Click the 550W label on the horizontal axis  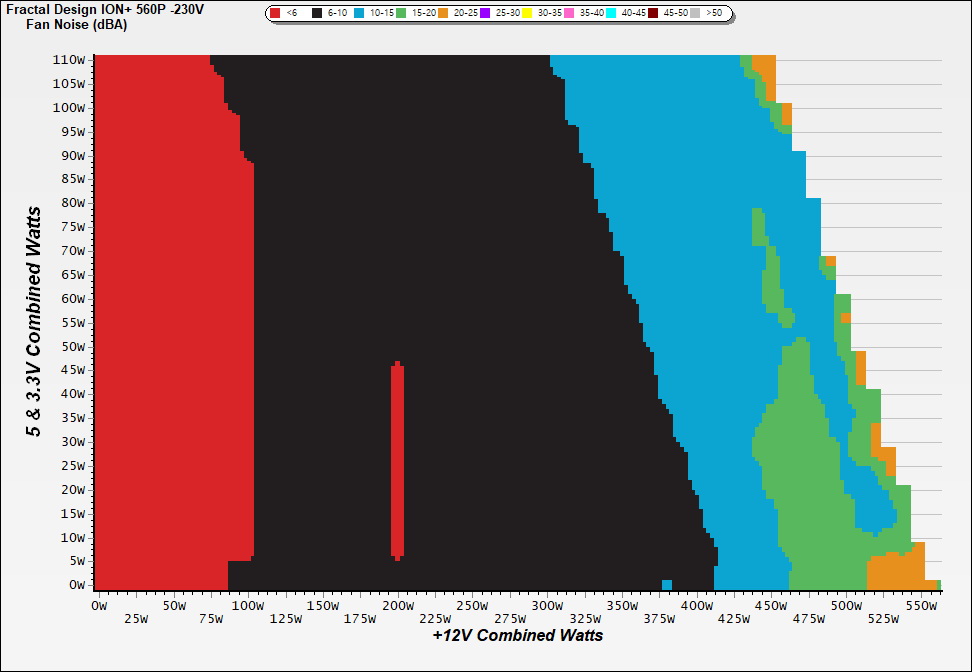(920, 606)
